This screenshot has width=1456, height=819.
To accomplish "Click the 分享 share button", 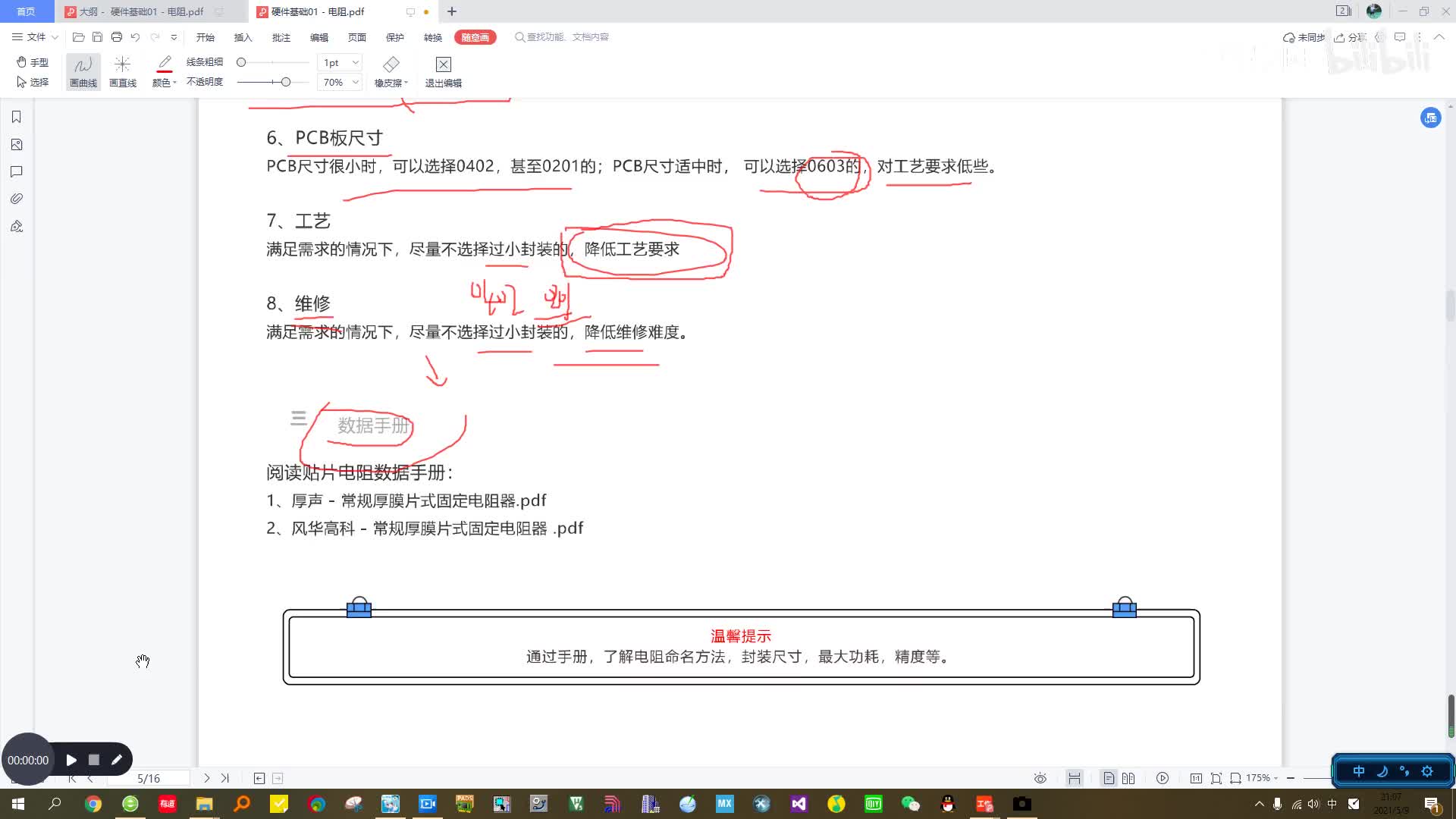I will pos(1350,37).
